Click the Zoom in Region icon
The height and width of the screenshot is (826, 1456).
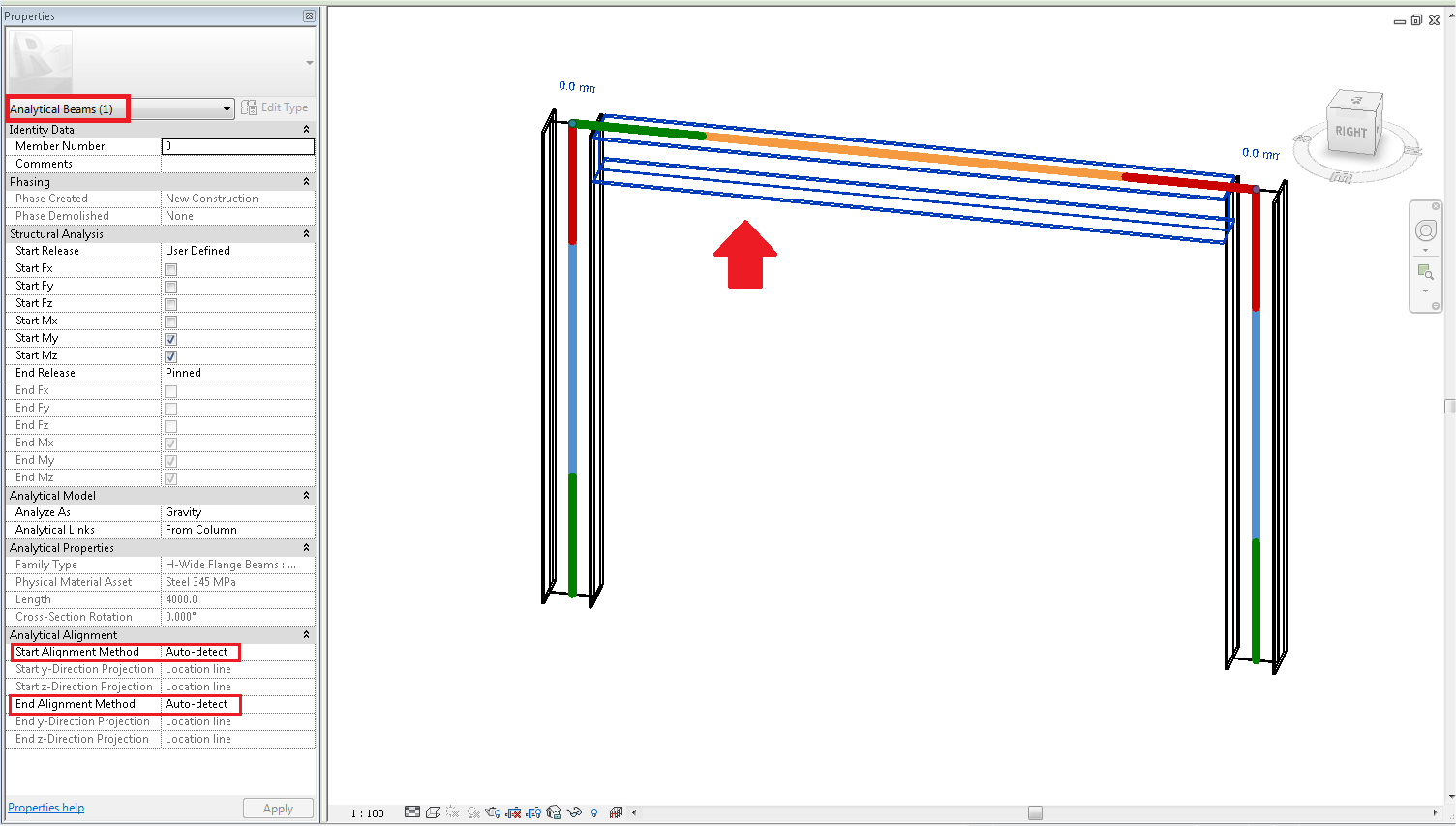(1425, 272)
